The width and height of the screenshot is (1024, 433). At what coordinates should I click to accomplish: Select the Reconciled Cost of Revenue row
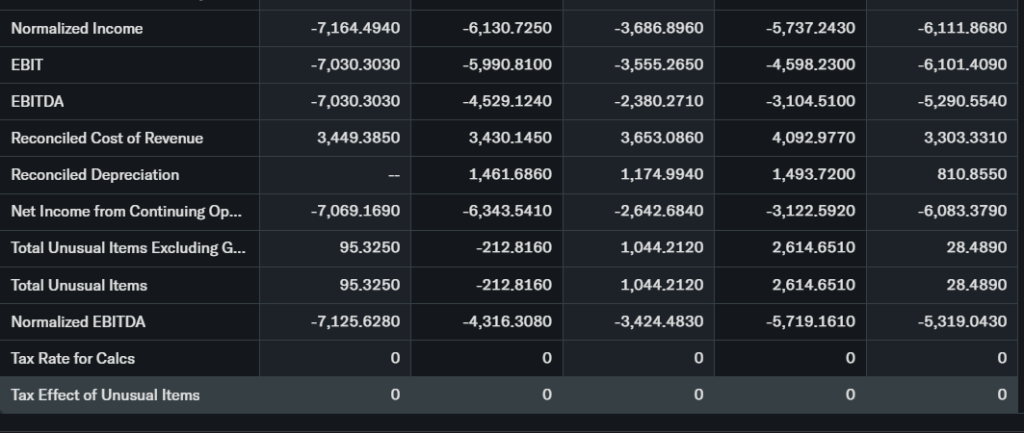pyautogui.click(x=107, y=138)
